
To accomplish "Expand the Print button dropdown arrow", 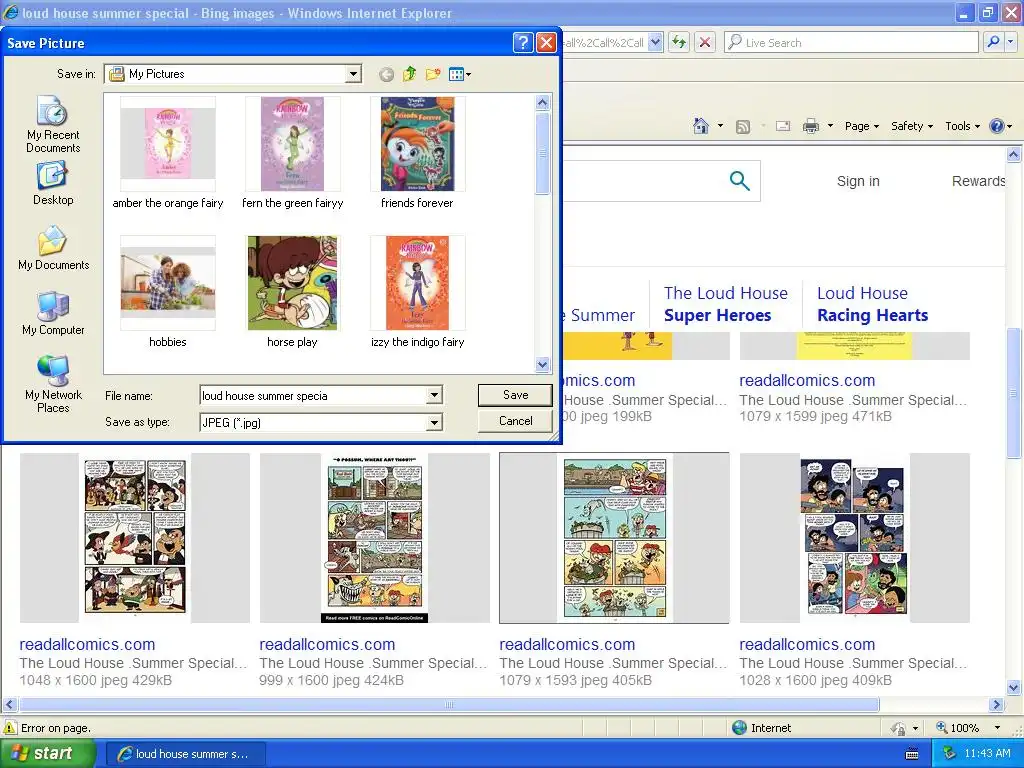I will pos(830,126).
